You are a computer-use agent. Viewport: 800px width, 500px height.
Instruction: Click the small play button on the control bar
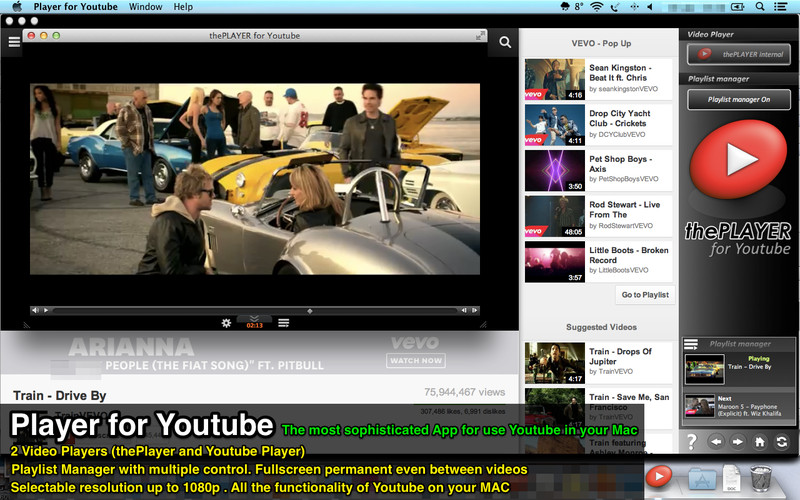(x=46, y=310)
